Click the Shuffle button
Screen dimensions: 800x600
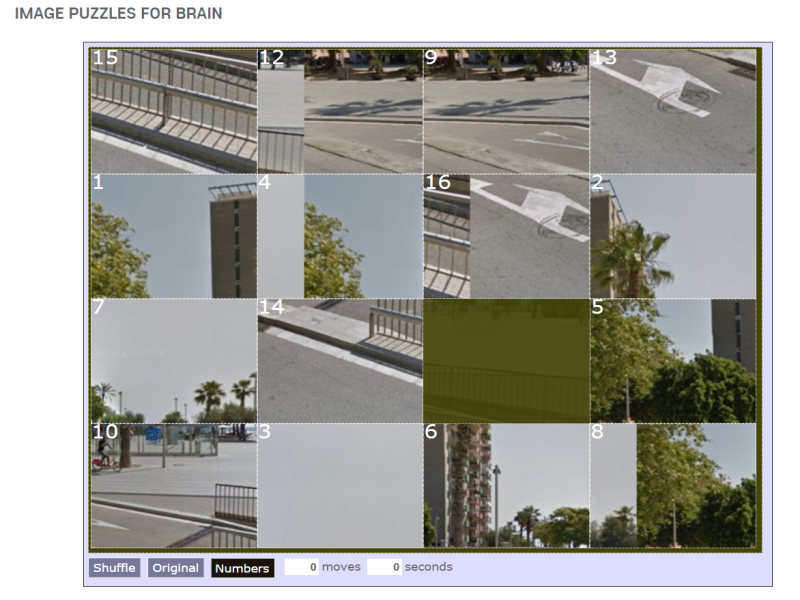pyautogui.click(x=114, y=568)
